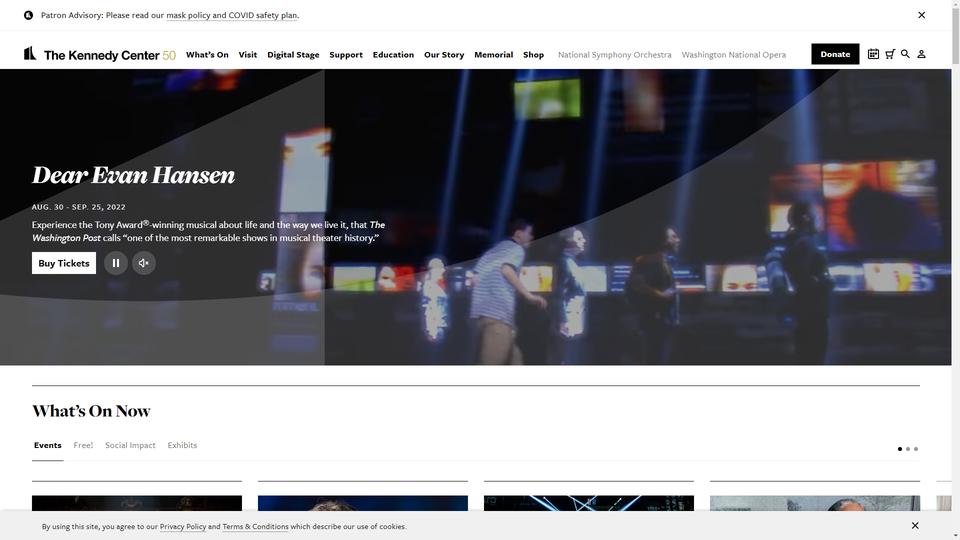The image size is (960, 540).
Task: Toggle the hero video sound
Action: [x=143, y=263]
